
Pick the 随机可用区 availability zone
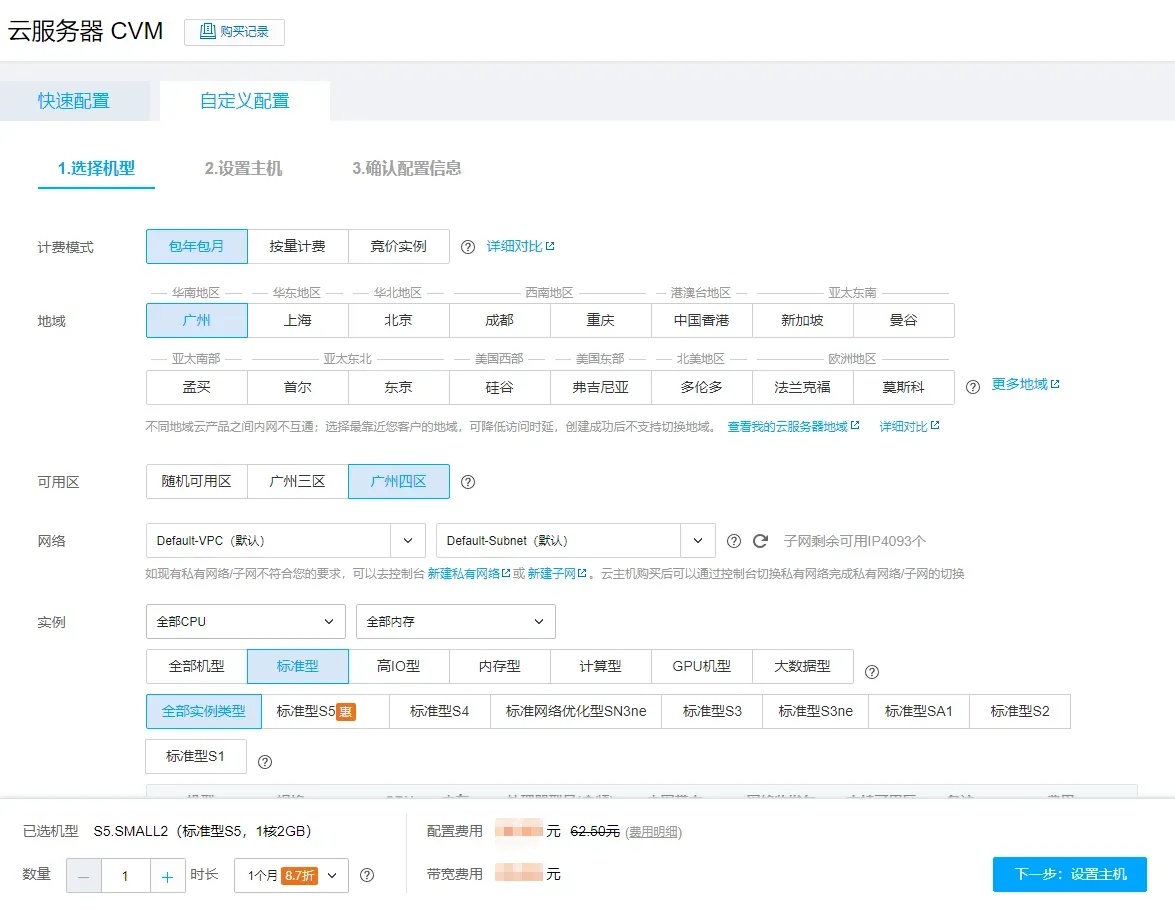click(196, 482)
